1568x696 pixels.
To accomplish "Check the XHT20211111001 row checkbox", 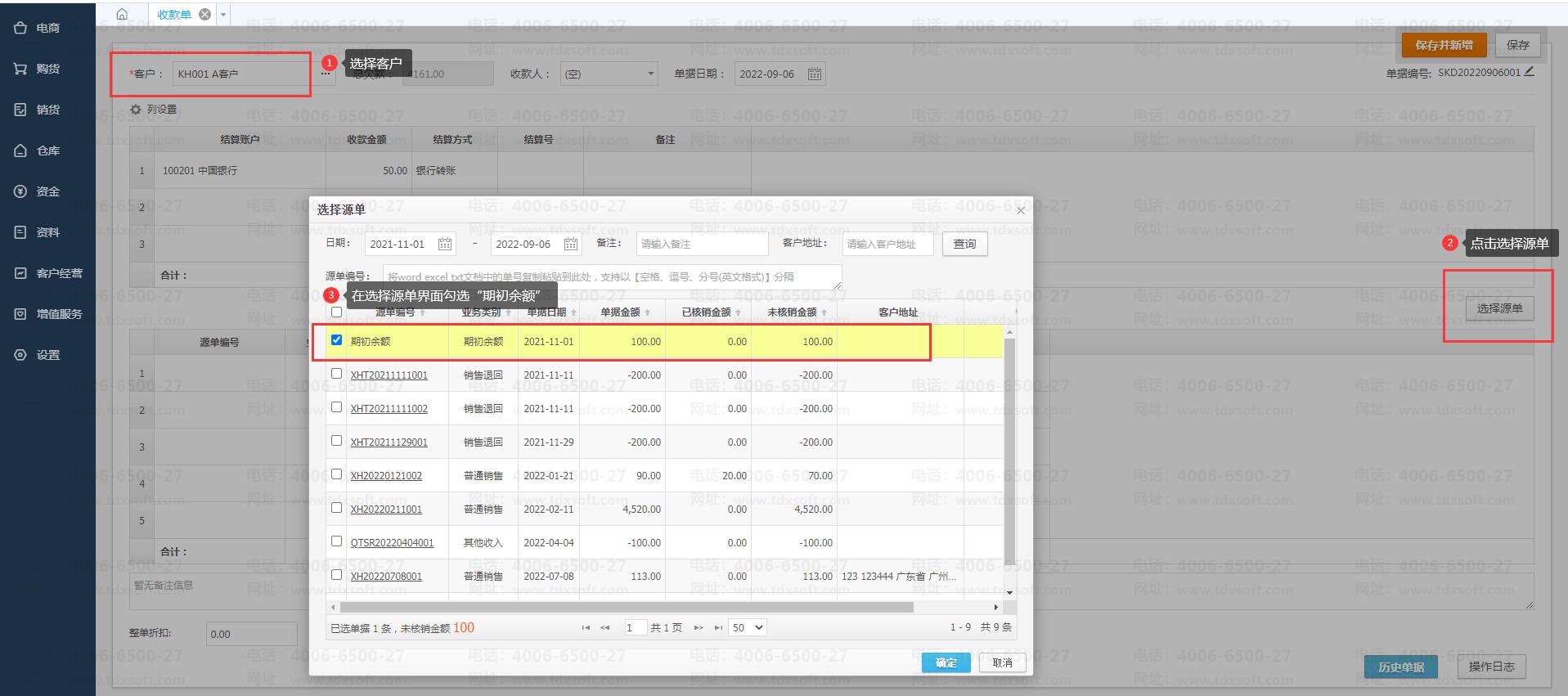I will 336,374.
